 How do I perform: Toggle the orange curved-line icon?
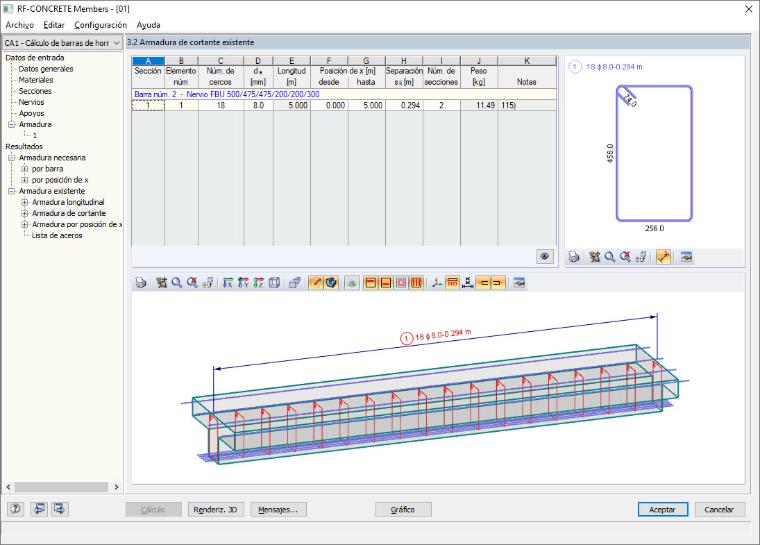point(316,282)
